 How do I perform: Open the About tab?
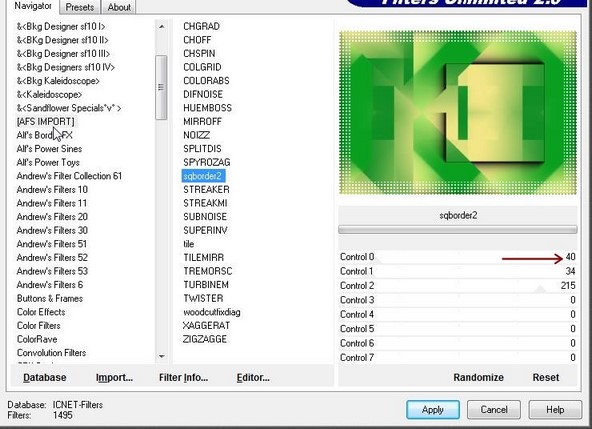119,7
